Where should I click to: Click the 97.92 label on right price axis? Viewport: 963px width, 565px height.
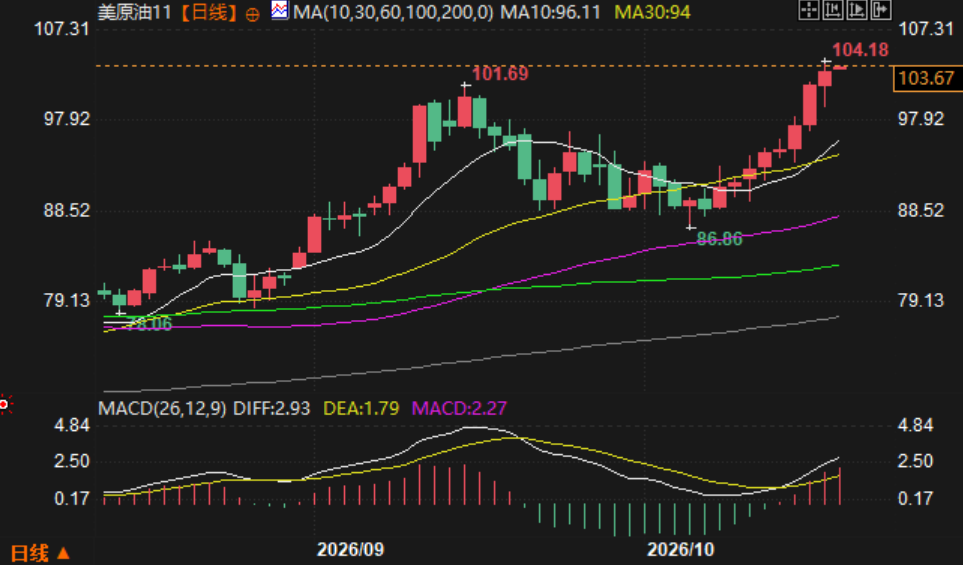click(921, 119)
